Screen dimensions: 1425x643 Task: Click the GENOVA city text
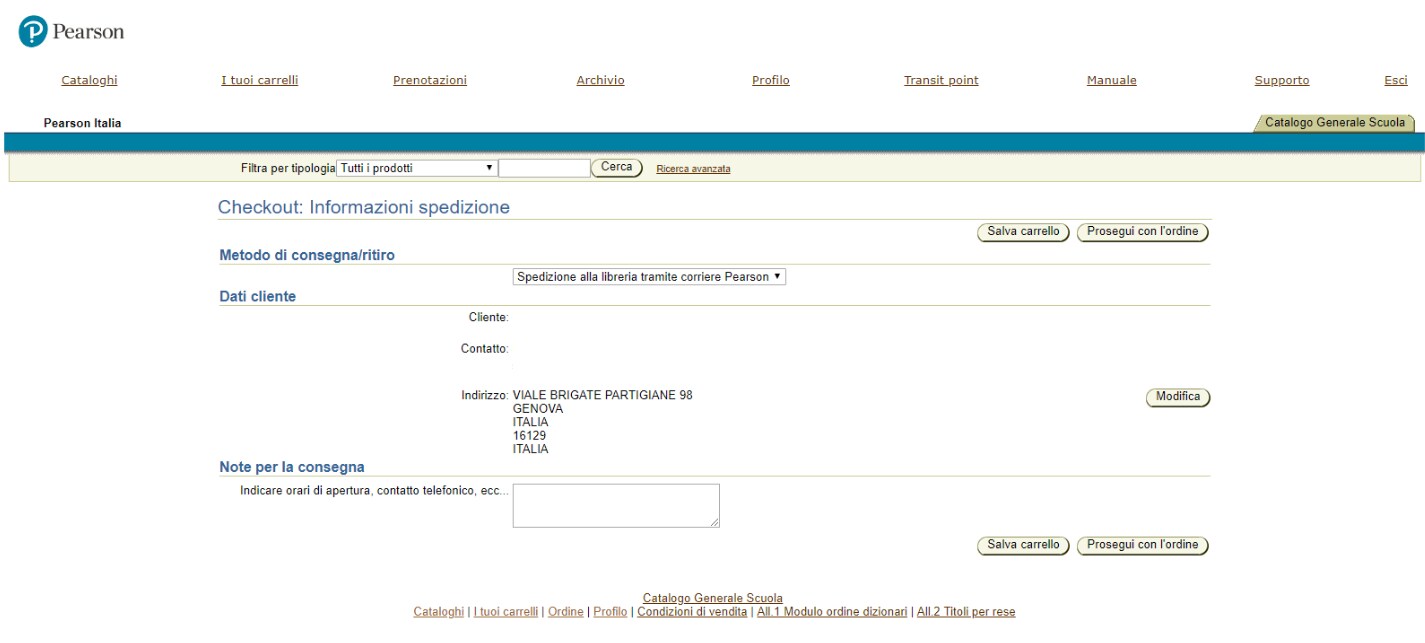tap(538, 409)
